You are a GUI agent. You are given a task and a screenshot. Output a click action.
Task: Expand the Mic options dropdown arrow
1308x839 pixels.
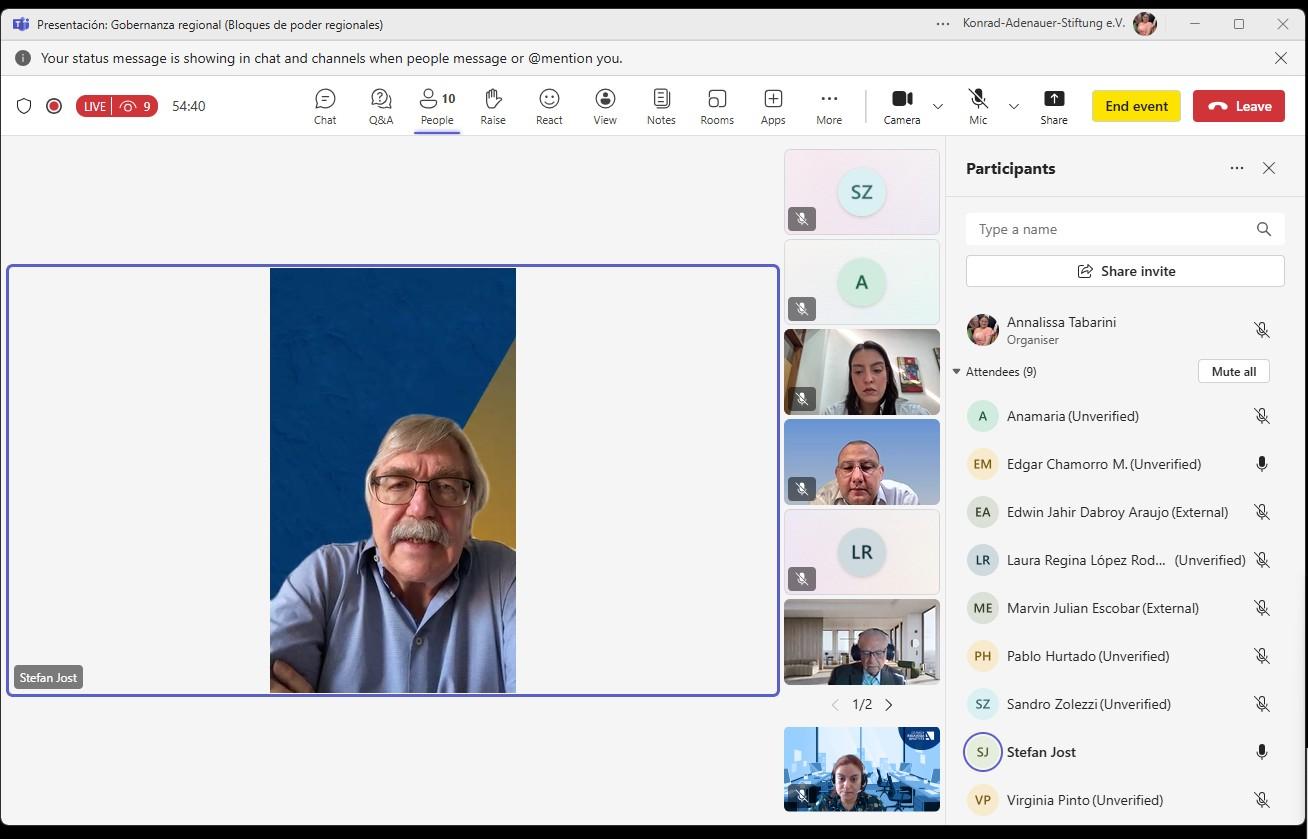(x=1014, y=106)
